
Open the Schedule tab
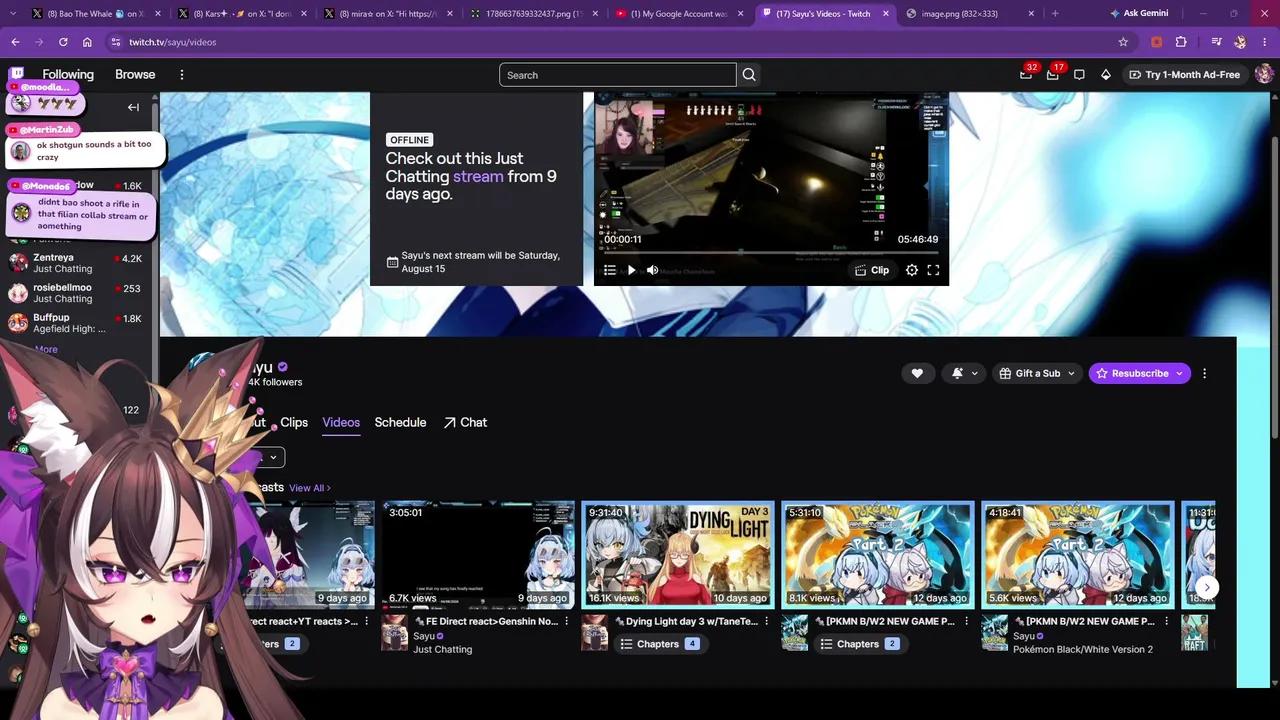(400, 422)
